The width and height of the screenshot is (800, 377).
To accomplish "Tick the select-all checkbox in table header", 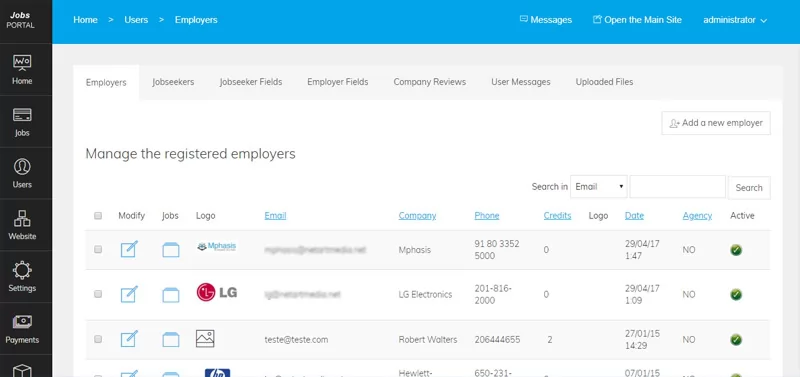I will tap(98, 216).
